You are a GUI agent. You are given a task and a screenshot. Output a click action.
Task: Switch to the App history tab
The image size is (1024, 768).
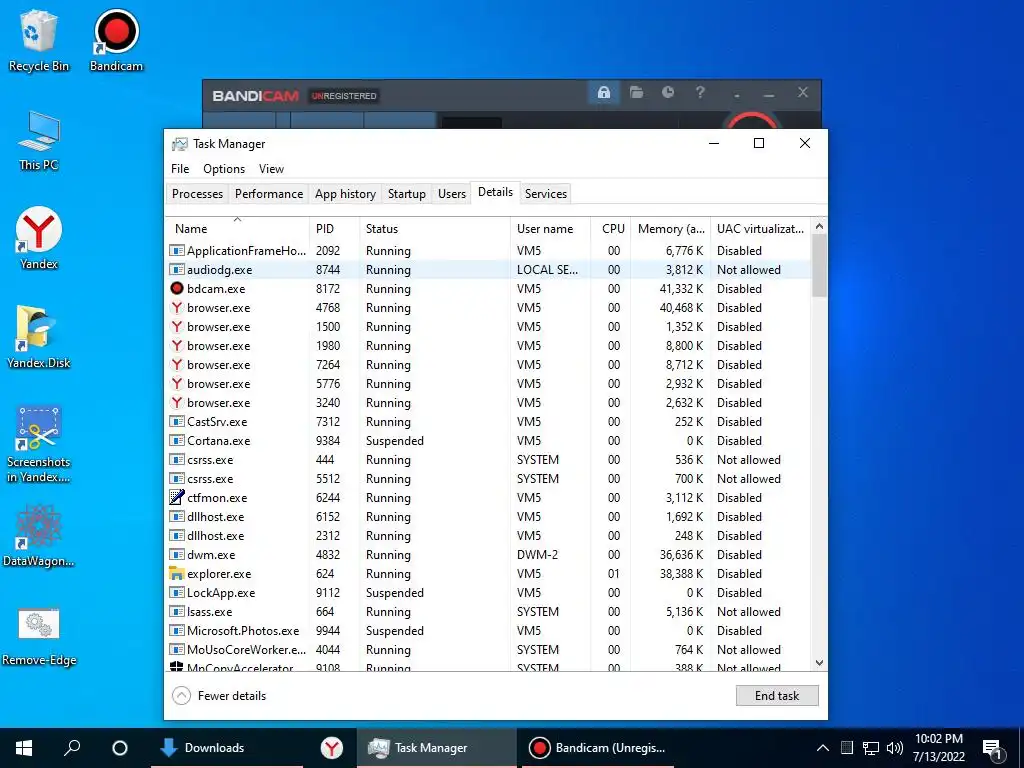345,193
